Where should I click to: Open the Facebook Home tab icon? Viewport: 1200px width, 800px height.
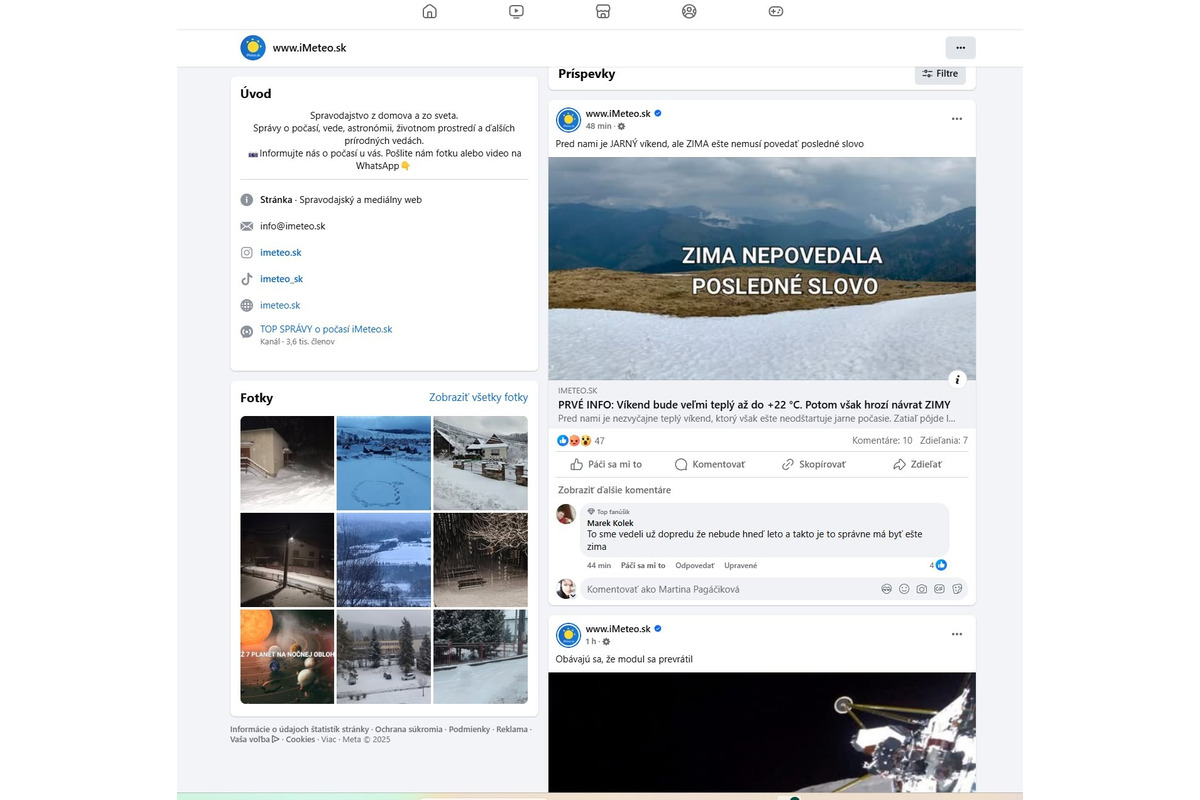pyautogui.click(x=430, y=12)
